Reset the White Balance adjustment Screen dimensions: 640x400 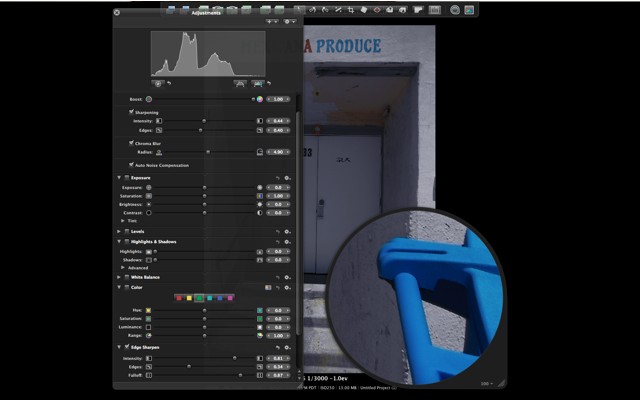tap(278, 277)
